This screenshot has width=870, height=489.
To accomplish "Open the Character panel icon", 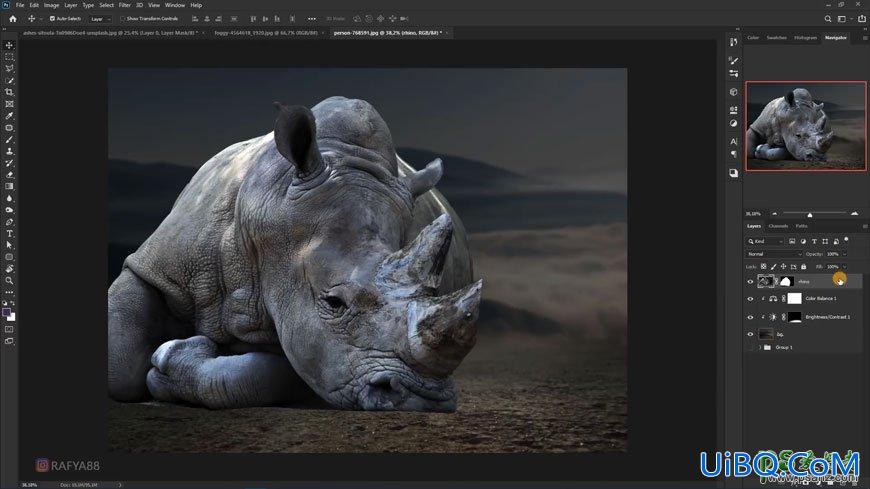I will click(x=734, y=142).
